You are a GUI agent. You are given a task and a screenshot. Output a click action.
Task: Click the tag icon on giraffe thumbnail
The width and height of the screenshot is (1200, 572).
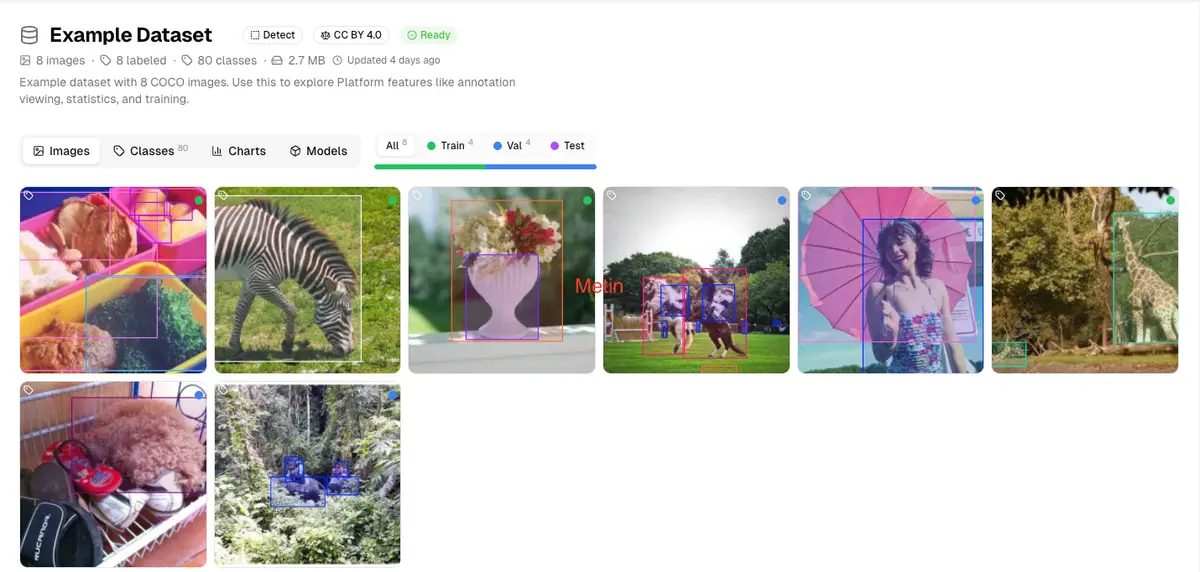click(1000, 196)
